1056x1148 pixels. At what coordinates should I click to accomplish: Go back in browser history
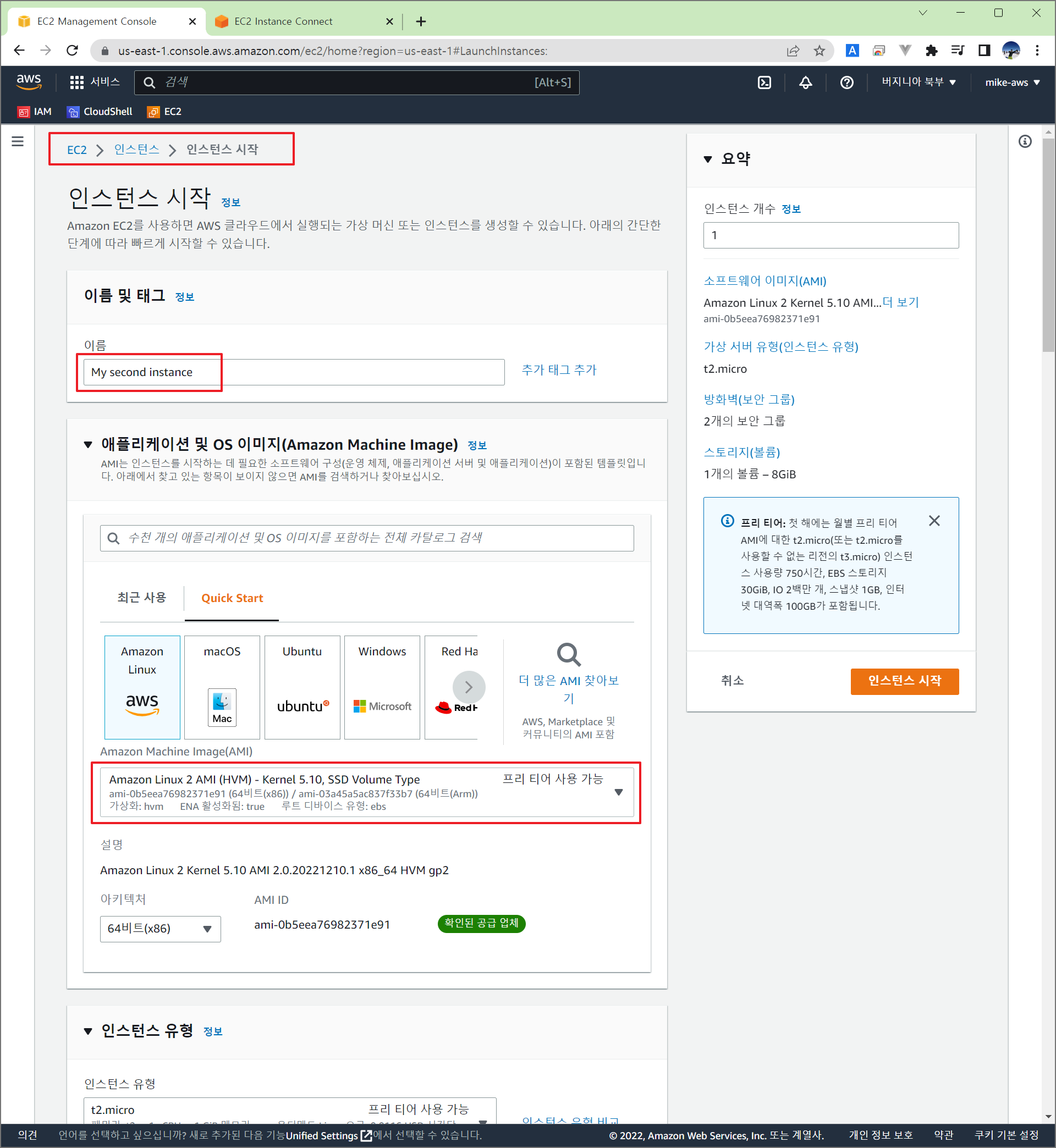(x=19, y=51)
